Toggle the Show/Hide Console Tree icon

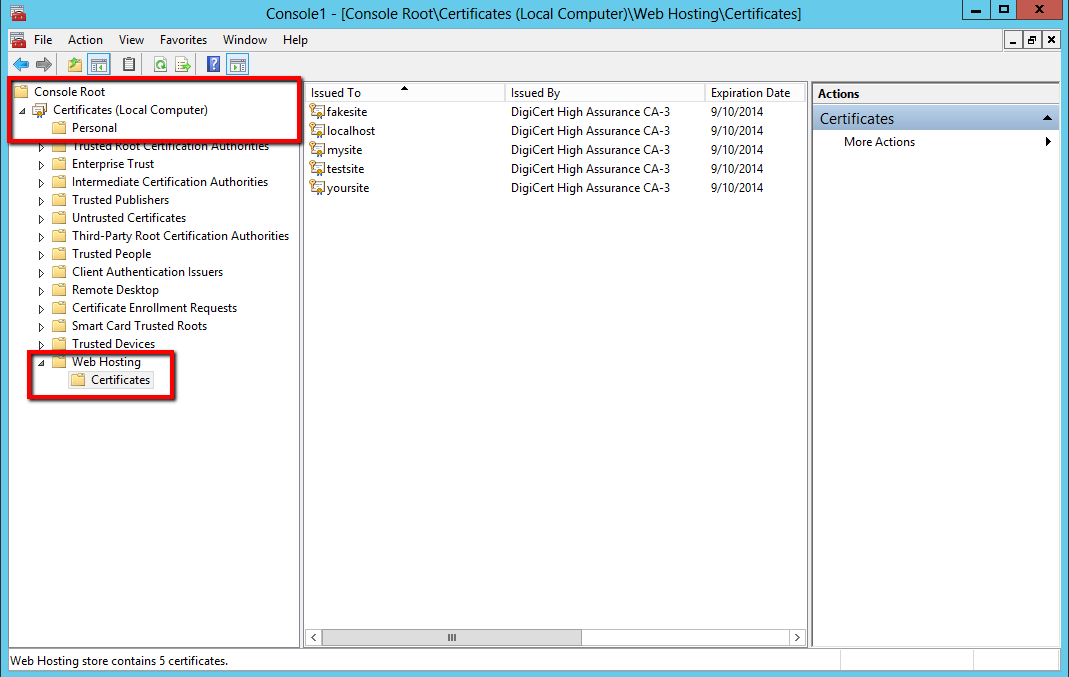pyautogui.click(x=98, y=65)
